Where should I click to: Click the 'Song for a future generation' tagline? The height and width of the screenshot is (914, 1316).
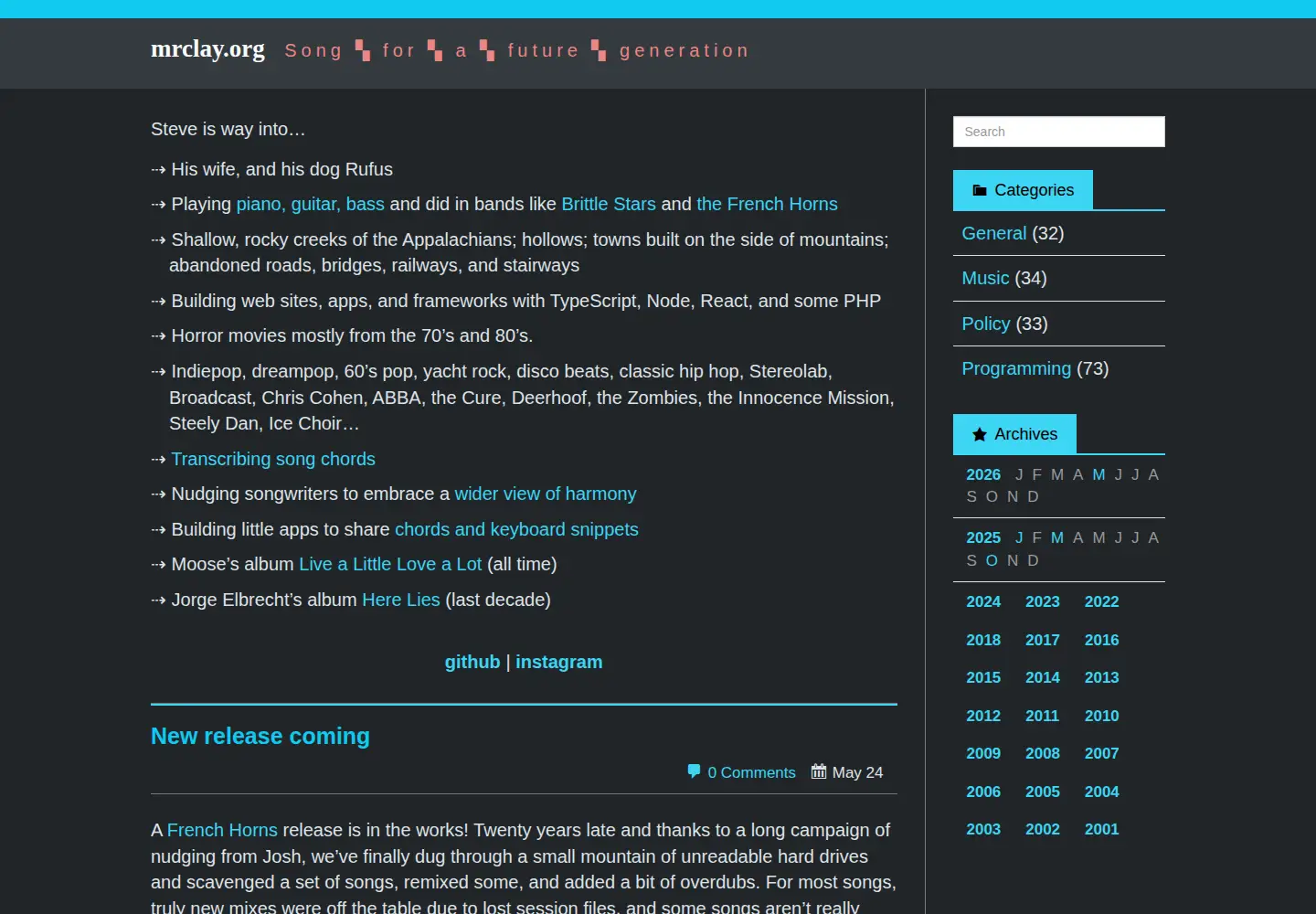click(x=516, y=50)
